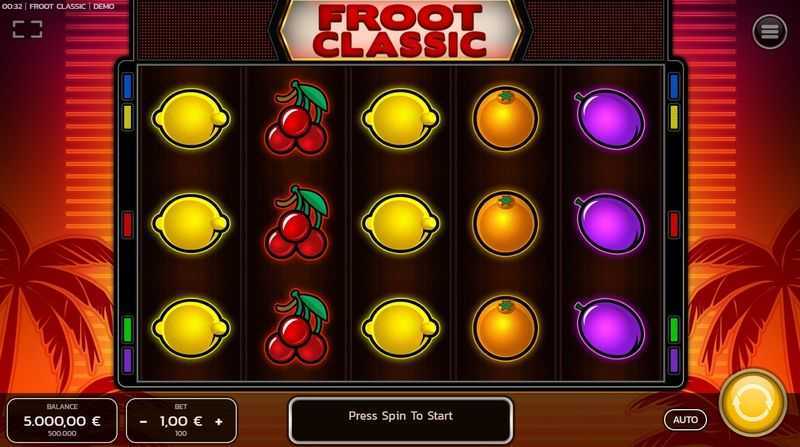
Task: Click the top lemon on first reel
Action: pyautogui.click(x=190, y=118)
